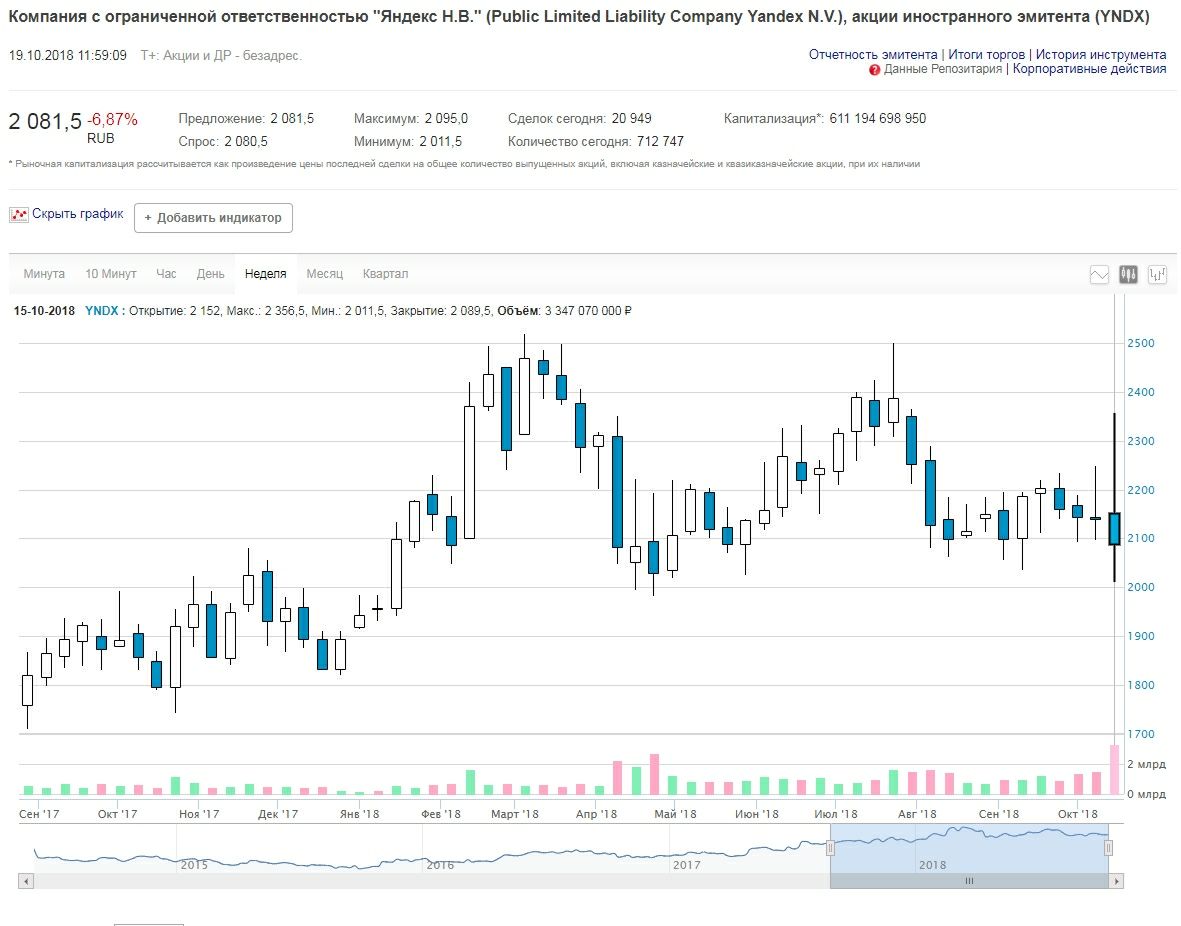Click the Объём 3 347 070 000 label
The height and width of the screenshot is (926, 1181).
(564, 310)
